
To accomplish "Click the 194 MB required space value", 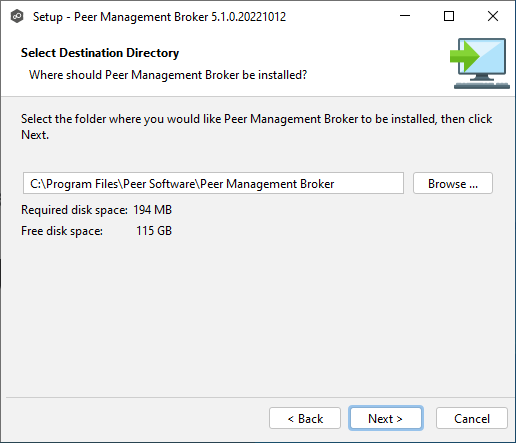I will [153, 210].
